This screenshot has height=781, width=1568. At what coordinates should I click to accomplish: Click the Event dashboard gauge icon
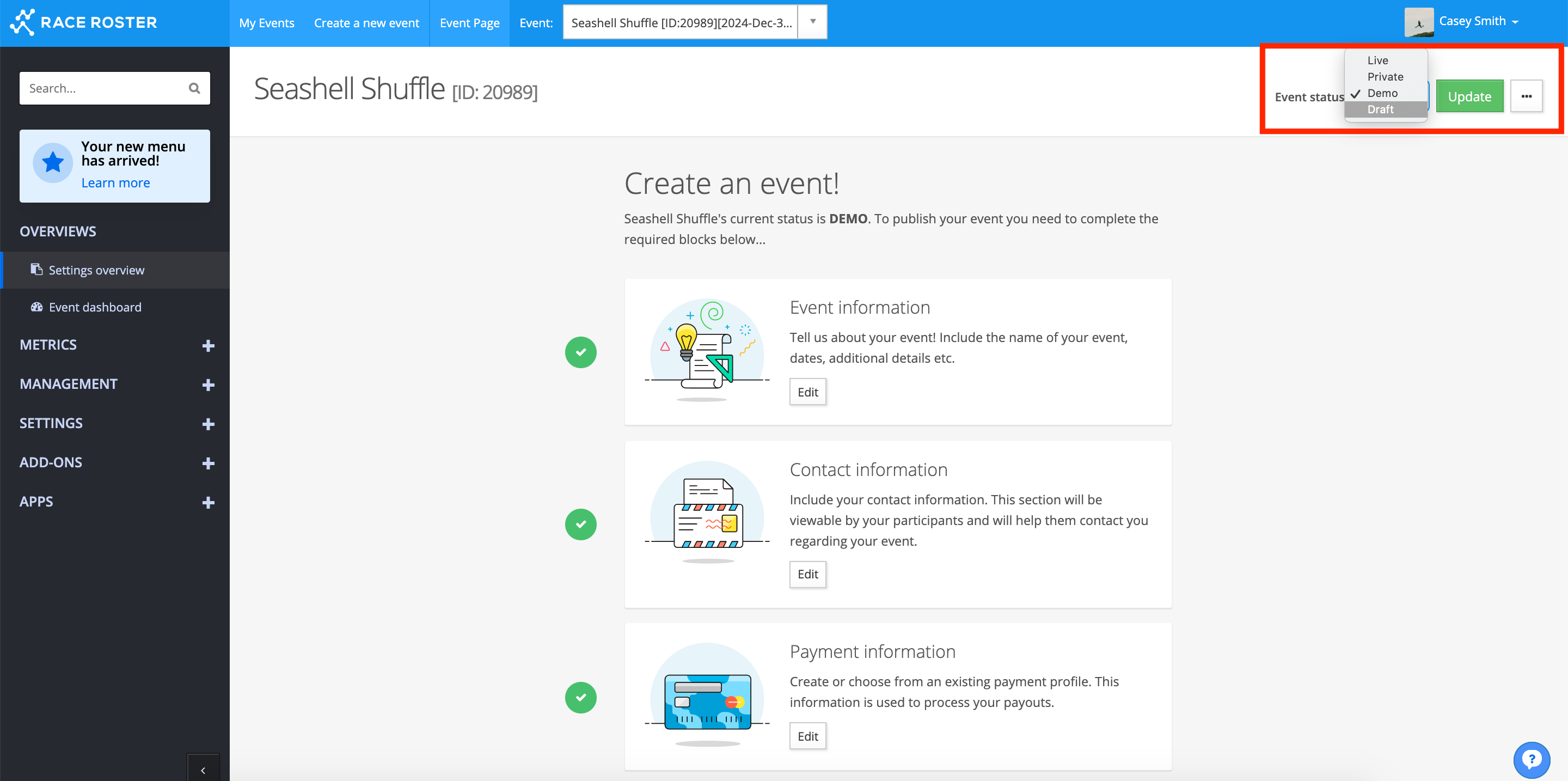[x=36, y=307]
